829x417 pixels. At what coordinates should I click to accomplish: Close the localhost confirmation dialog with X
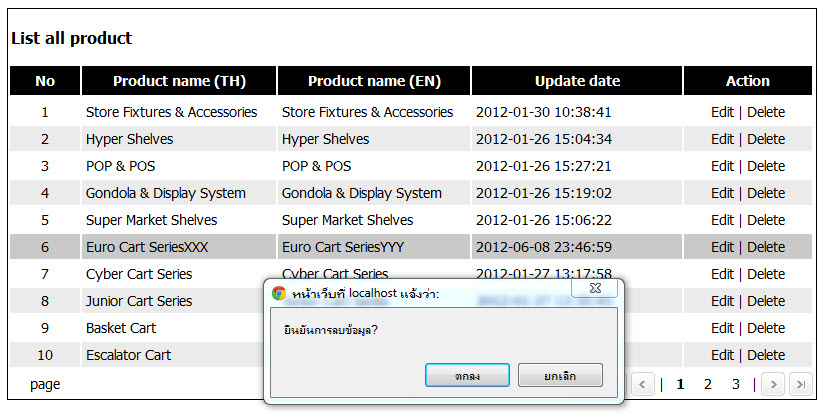tap(595, 288)
